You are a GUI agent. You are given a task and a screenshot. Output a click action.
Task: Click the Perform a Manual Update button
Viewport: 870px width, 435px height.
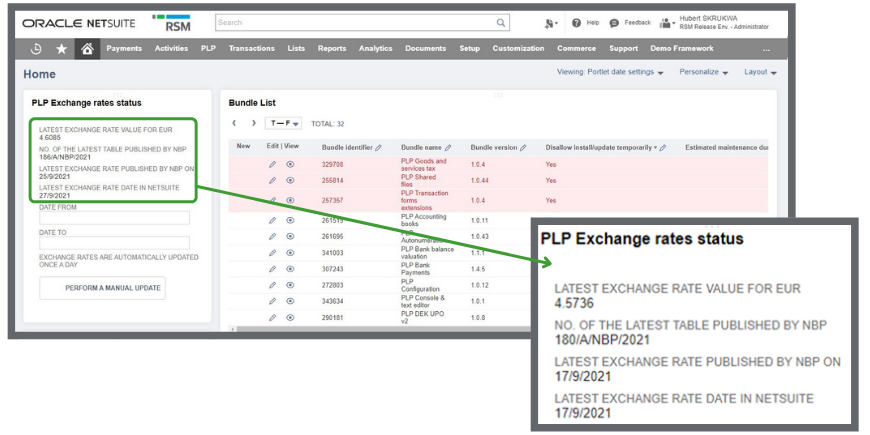pos(102,288)
